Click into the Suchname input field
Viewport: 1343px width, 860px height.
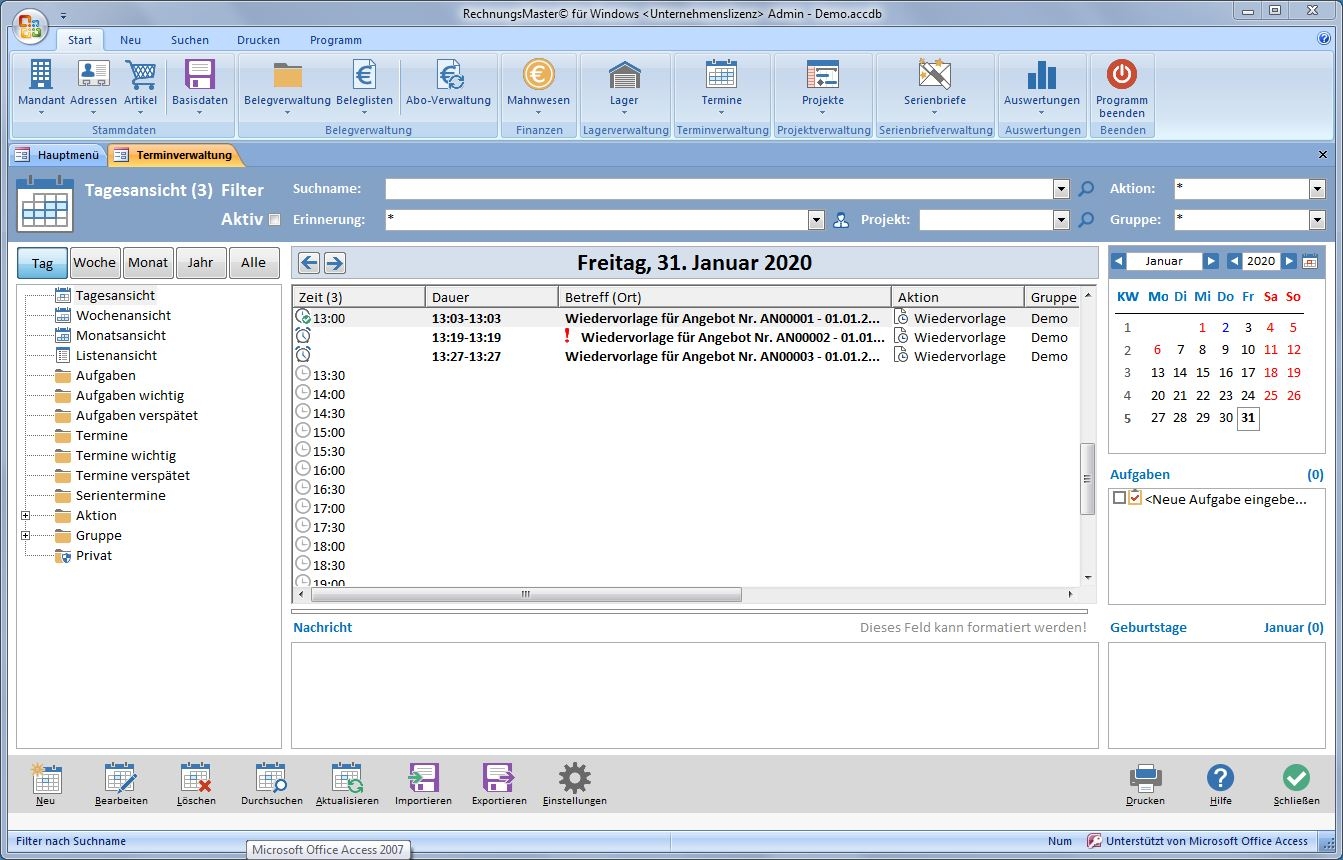[x=719, y=189]
